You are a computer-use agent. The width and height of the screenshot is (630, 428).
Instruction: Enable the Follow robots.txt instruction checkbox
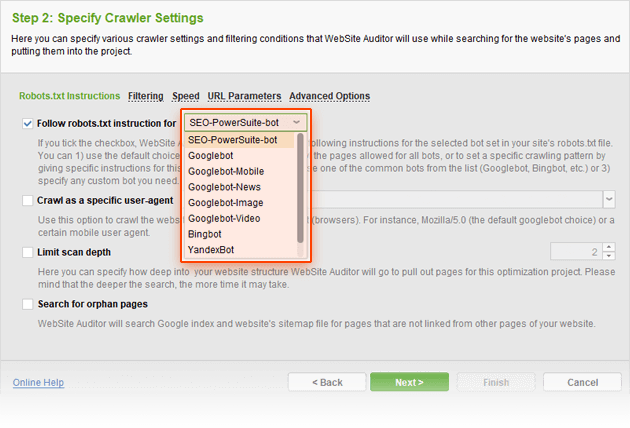(26, 124)
